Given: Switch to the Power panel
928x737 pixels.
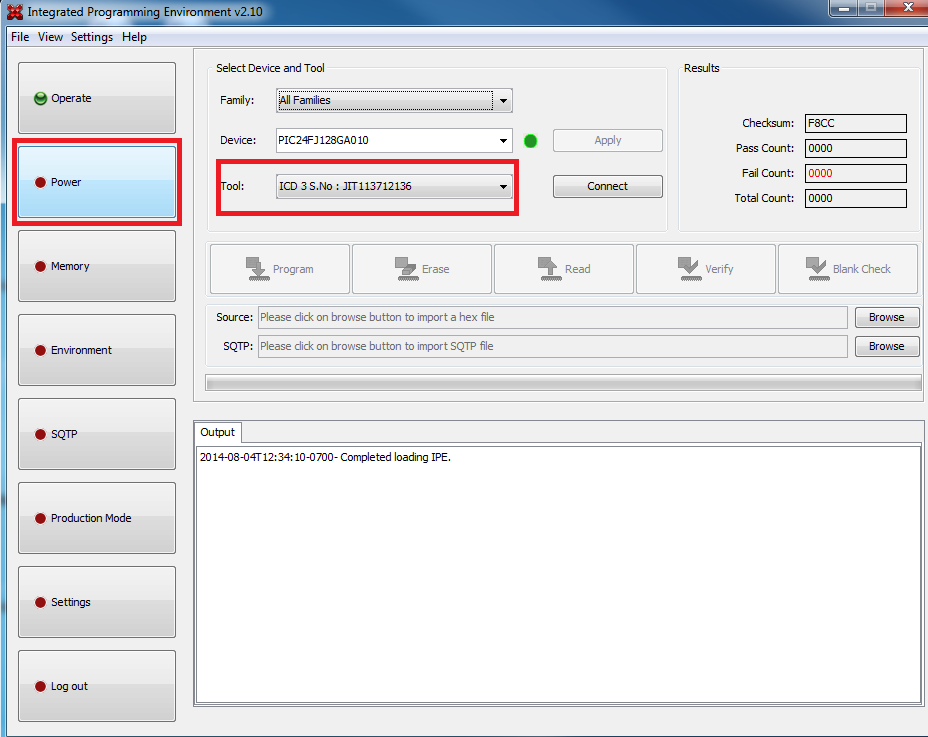Looking at the screenshot, I should (x=97, y=182).
